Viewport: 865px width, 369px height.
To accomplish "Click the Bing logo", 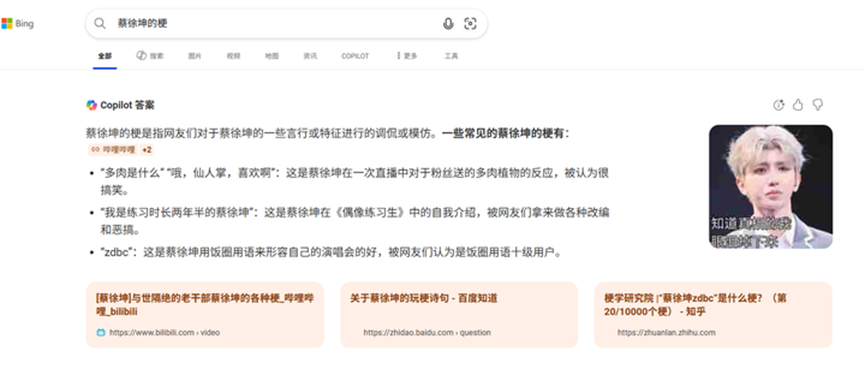I will pos(18,24).
